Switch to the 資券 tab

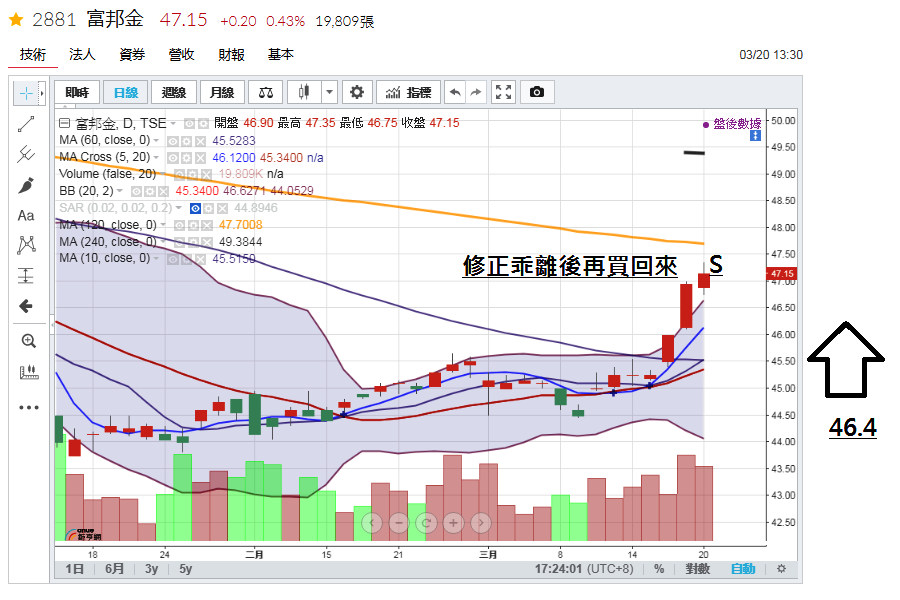coord(132,55)
